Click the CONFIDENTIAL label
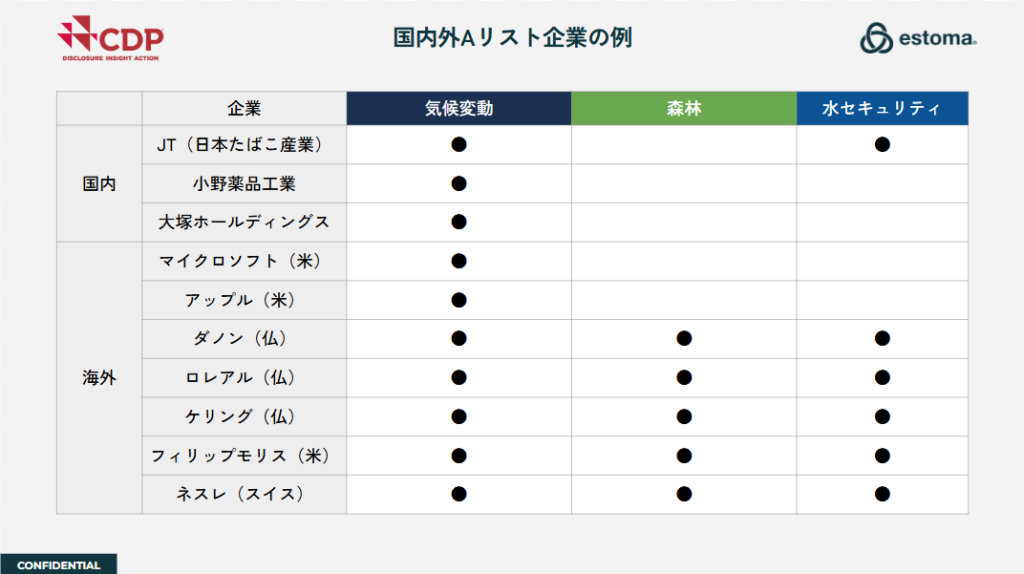This screenshot has height=574, width=1024. 59,565
